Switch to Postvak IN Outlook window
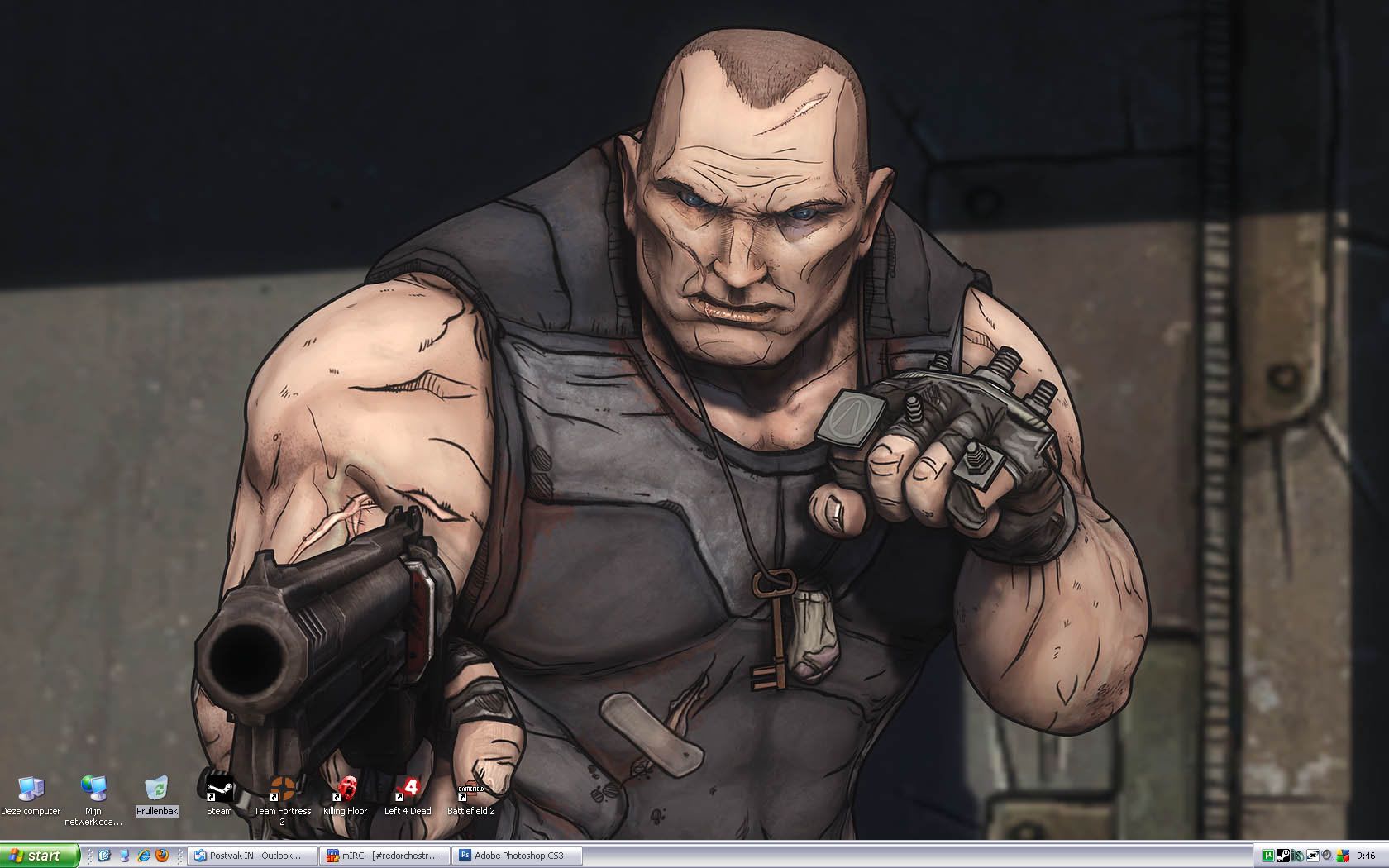Image resolution: width=1389 pixels, height=868 pixels. click(253, 856)
